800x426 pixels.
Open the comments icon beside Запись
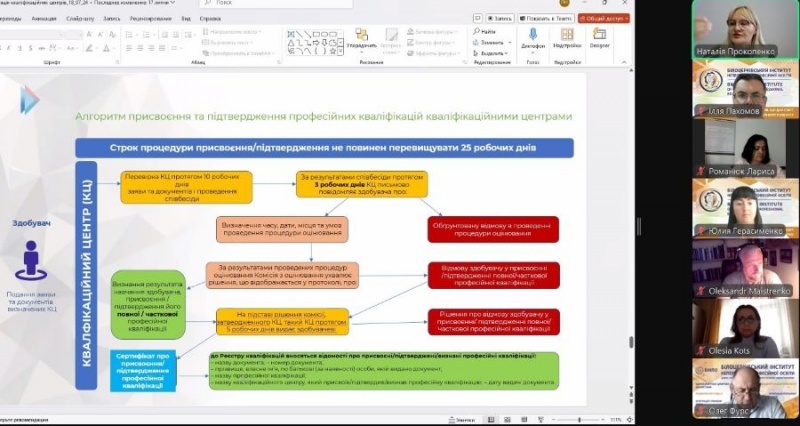click(x=479, y=18)
